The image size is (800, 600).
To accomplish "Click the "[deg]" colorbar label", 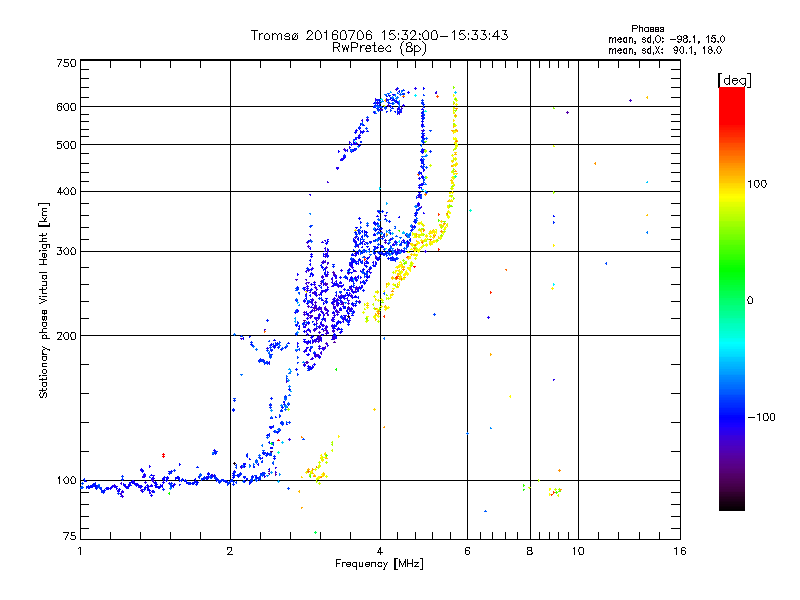I will pyautogui.click(x=734, y=80).
